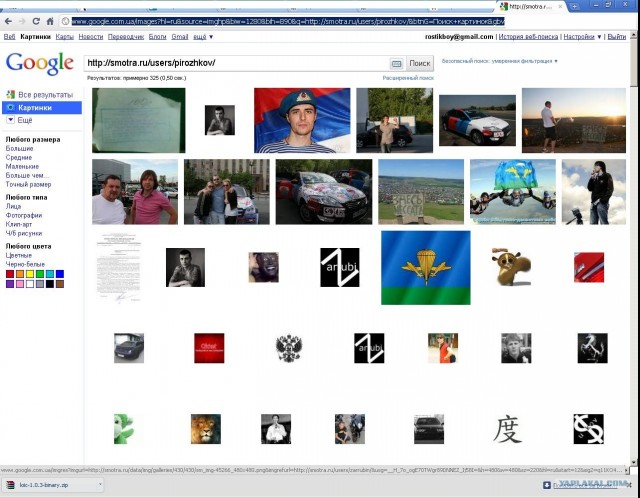
Task: Click the browser back arrow
Action: pyautogui.click(x=8, y=21)
